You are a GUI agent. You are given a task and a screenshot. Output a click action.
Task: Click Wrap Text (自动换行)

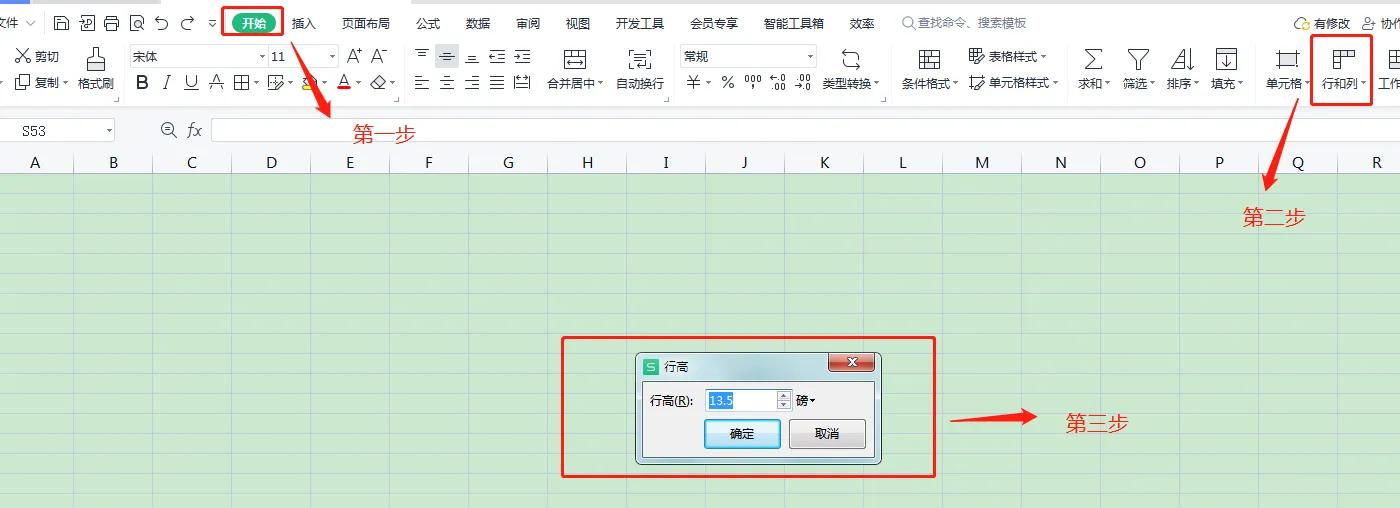point(640,69)
